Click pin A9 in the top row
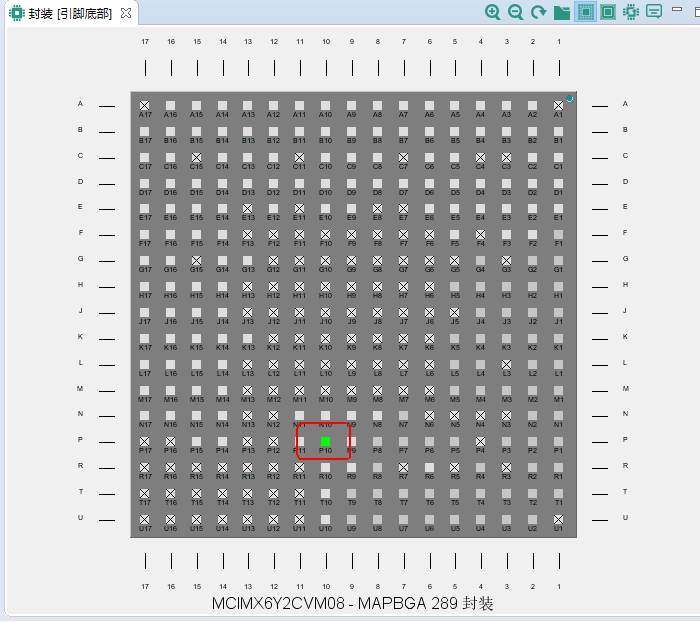 351,105
